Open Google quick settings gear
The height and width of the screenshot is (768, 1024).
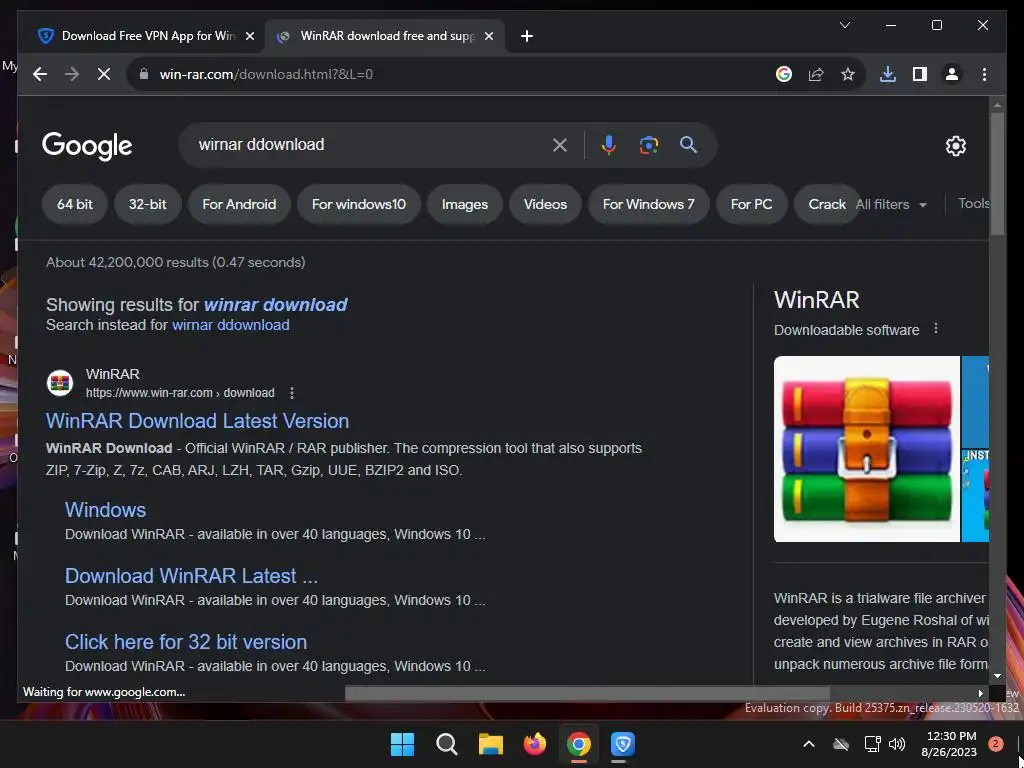click(x=955, y=146)
